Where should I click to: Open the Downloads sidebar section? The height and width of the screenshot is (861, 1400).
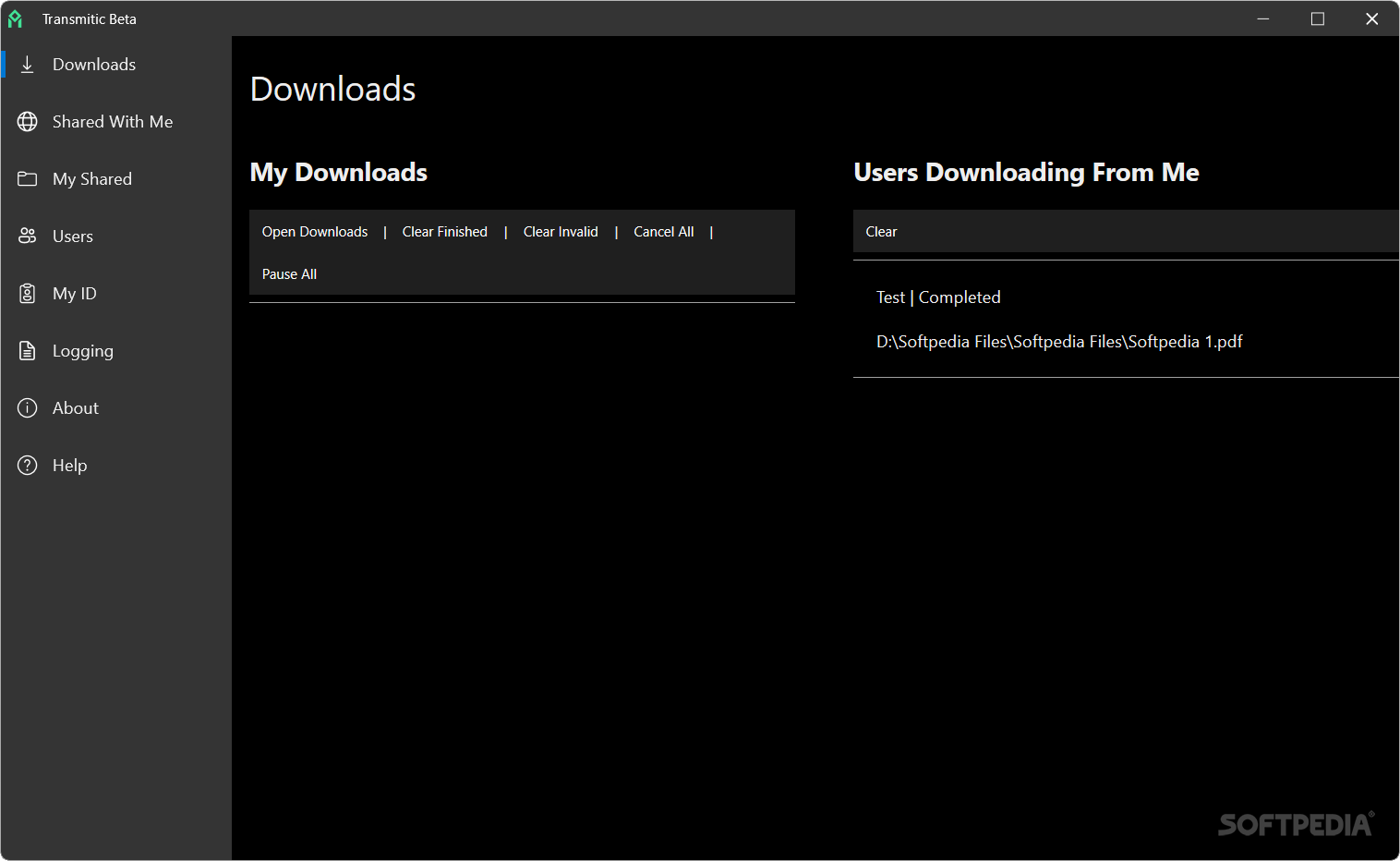coord(115,65)
